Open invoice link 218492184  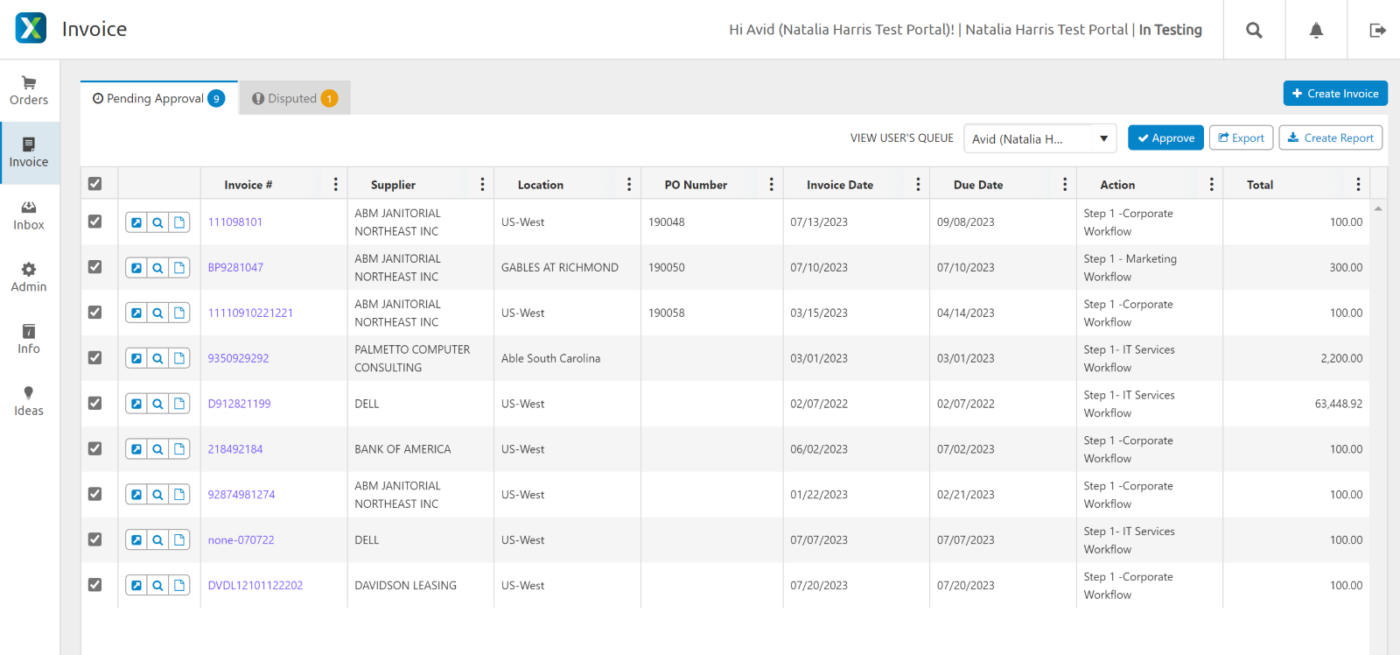[x=235, y=450]
